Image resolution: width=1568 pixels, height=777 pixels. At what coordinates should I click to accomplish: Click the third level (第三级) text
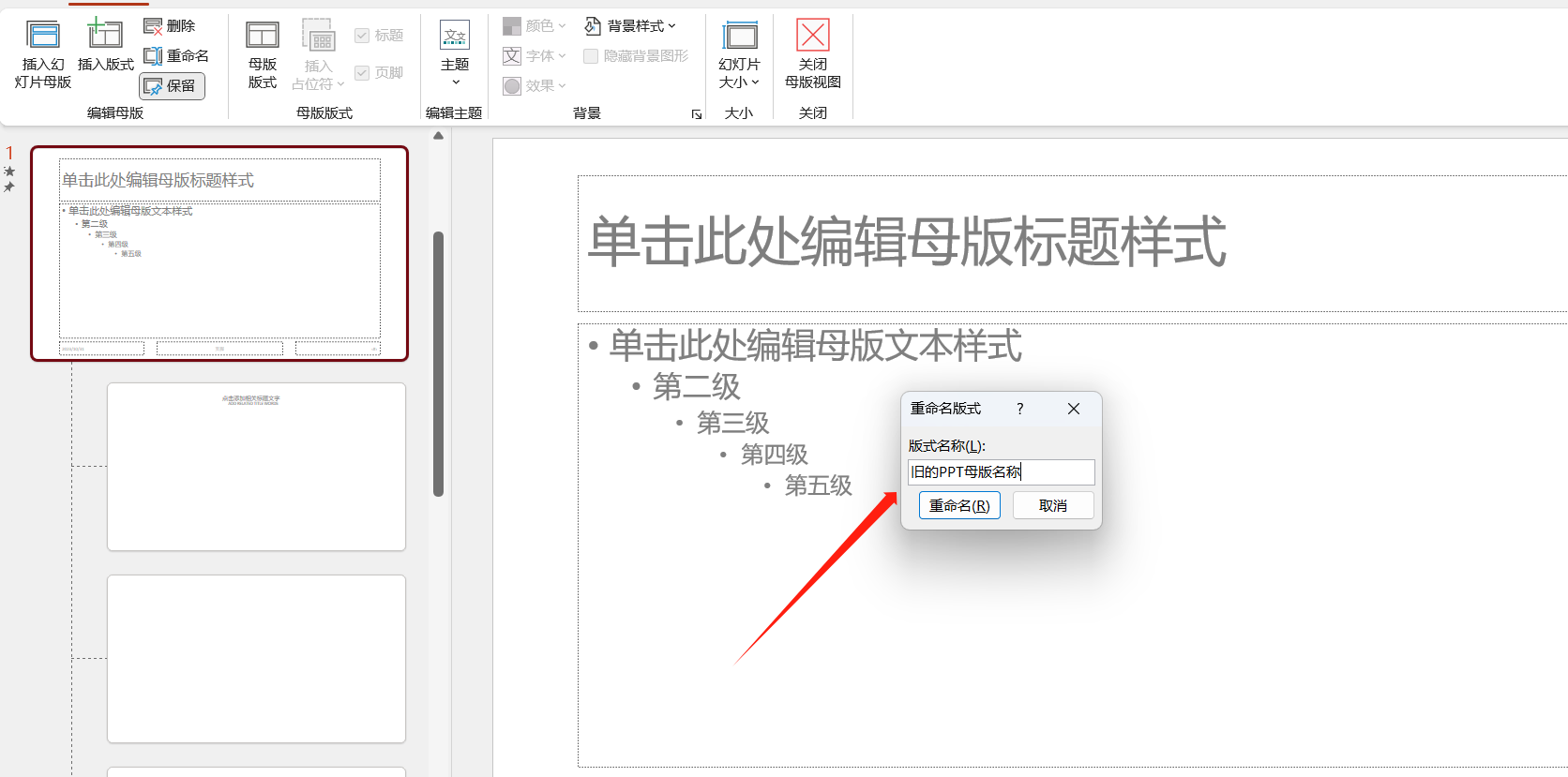(x=733, y=423)
